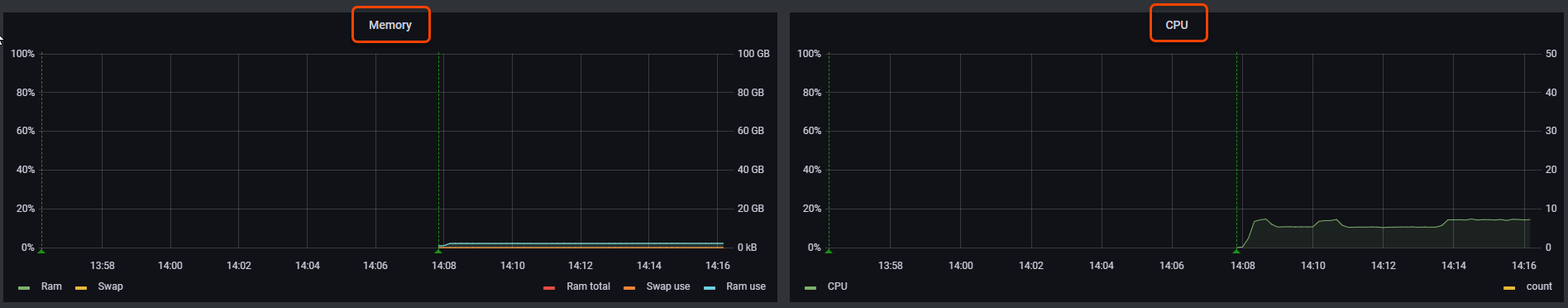Click the green CPU legend color swatch
Screen dimensions: 1568x308
tap(810, 288)
